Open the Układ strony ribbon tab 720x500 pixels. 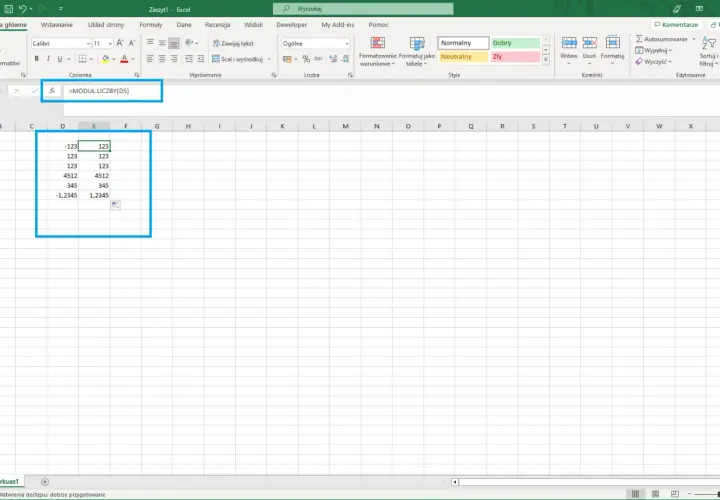pos(106,25)
